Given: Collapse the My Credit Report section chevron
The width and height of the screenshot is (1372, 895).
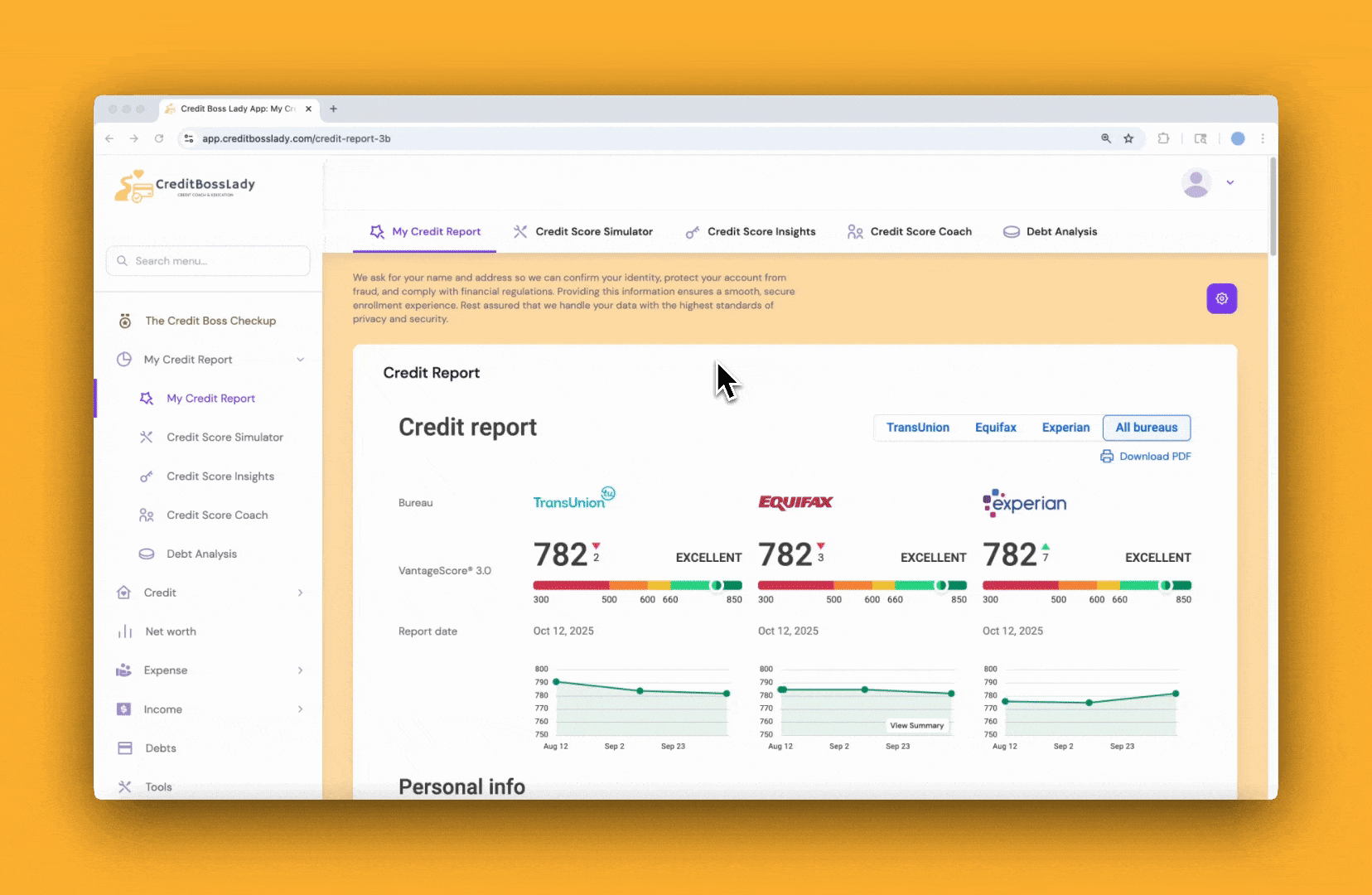Looking at the screenshot, I should pos(299,359).
